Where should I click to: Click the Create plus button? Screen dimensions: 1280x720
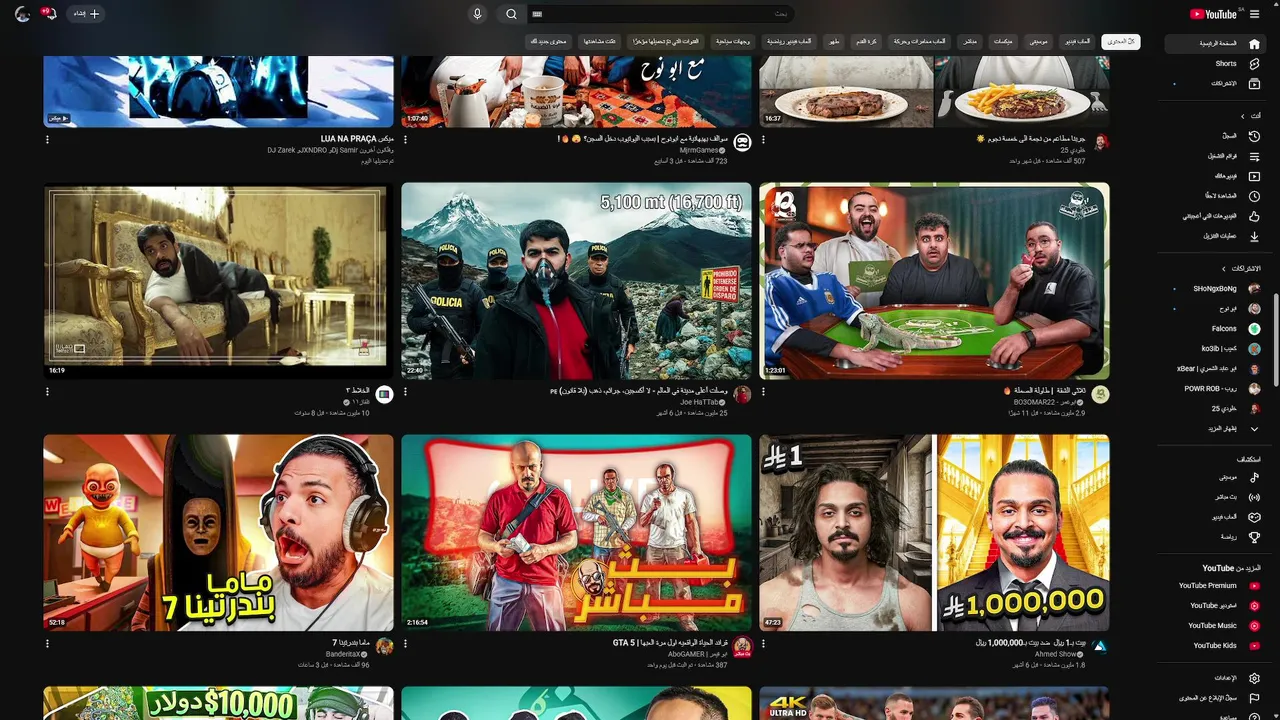(x=86, y=14)
